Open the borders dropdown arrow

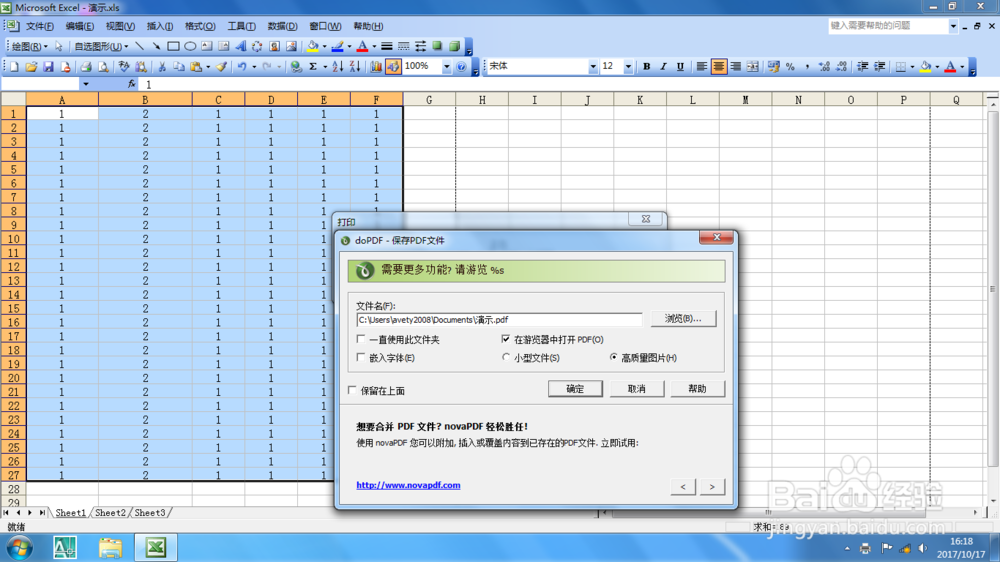(x=912, y=66)
